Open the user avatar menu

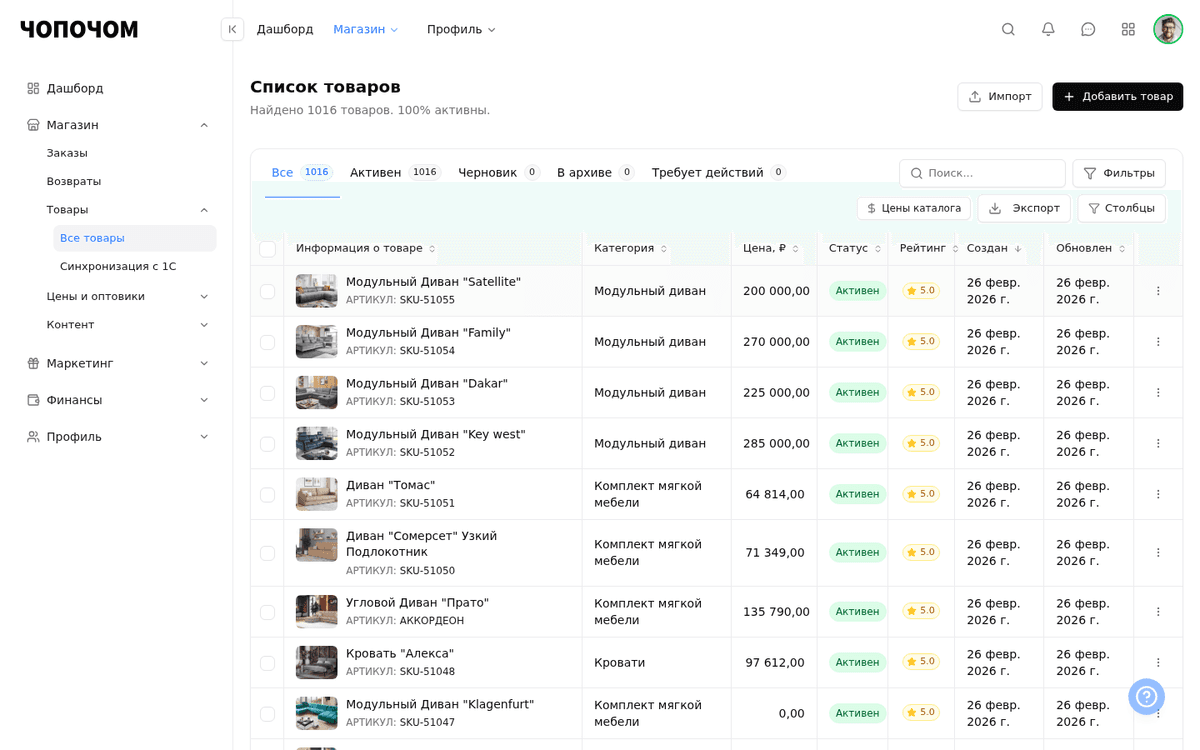click(1168, 29)
